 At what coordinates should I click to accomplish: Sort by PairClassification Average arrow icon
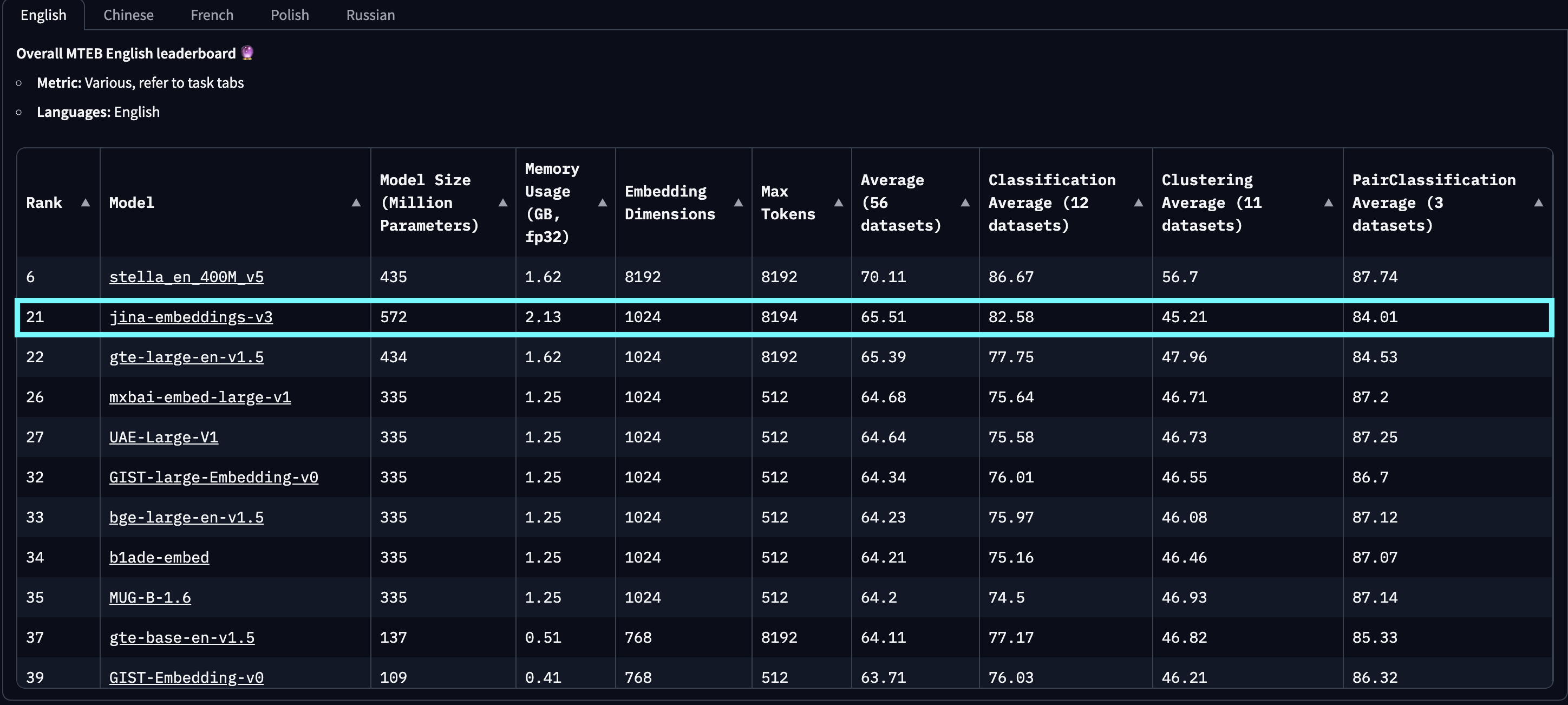pos(1538,203)
